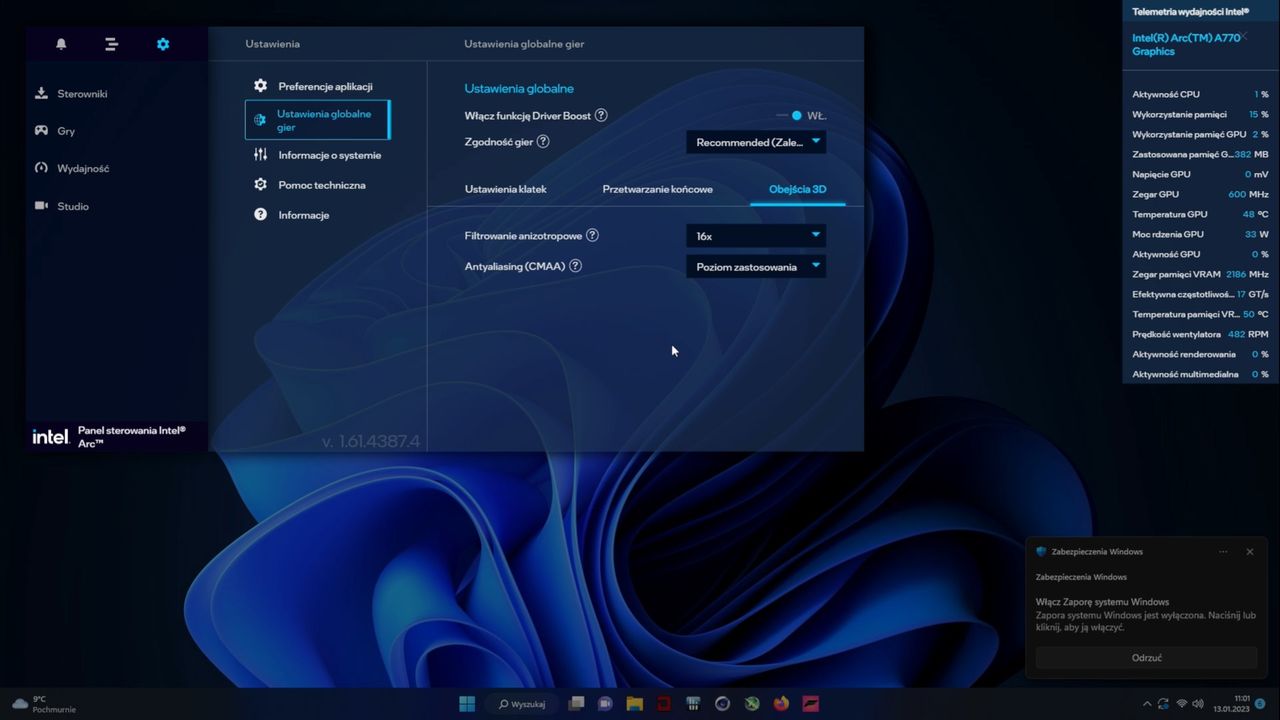Open Task View in taskbar
The image size is (1280, 720).
[576, 704]
